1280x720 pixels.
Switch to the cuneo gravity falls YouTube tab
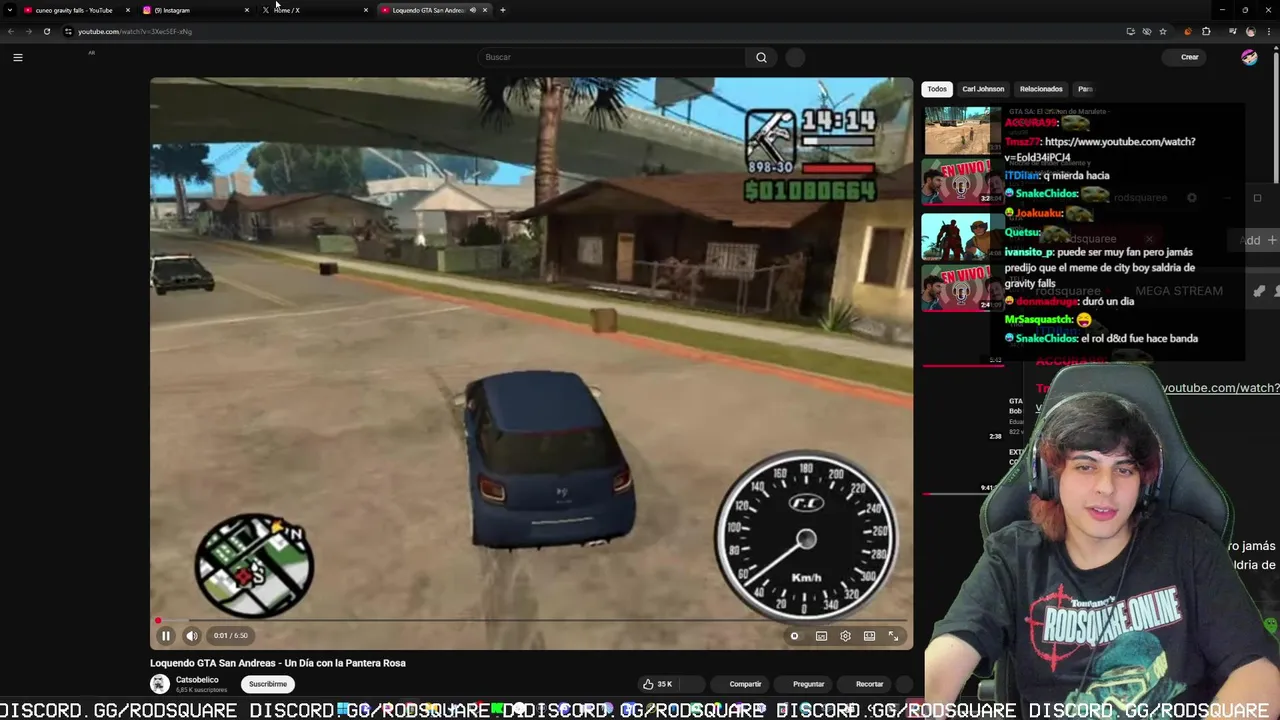click(74, 10)
